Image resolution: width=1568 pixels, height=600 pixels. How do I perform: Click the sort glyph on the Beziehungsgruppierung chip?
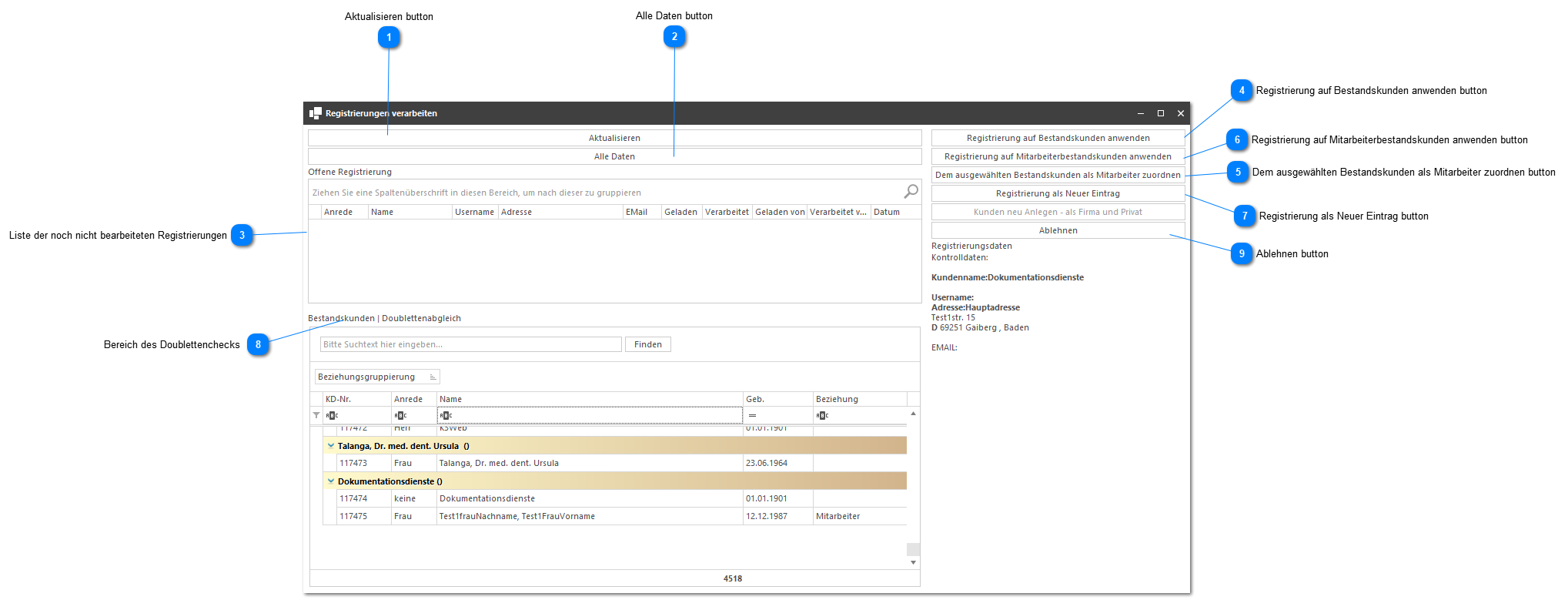[433, 377]
